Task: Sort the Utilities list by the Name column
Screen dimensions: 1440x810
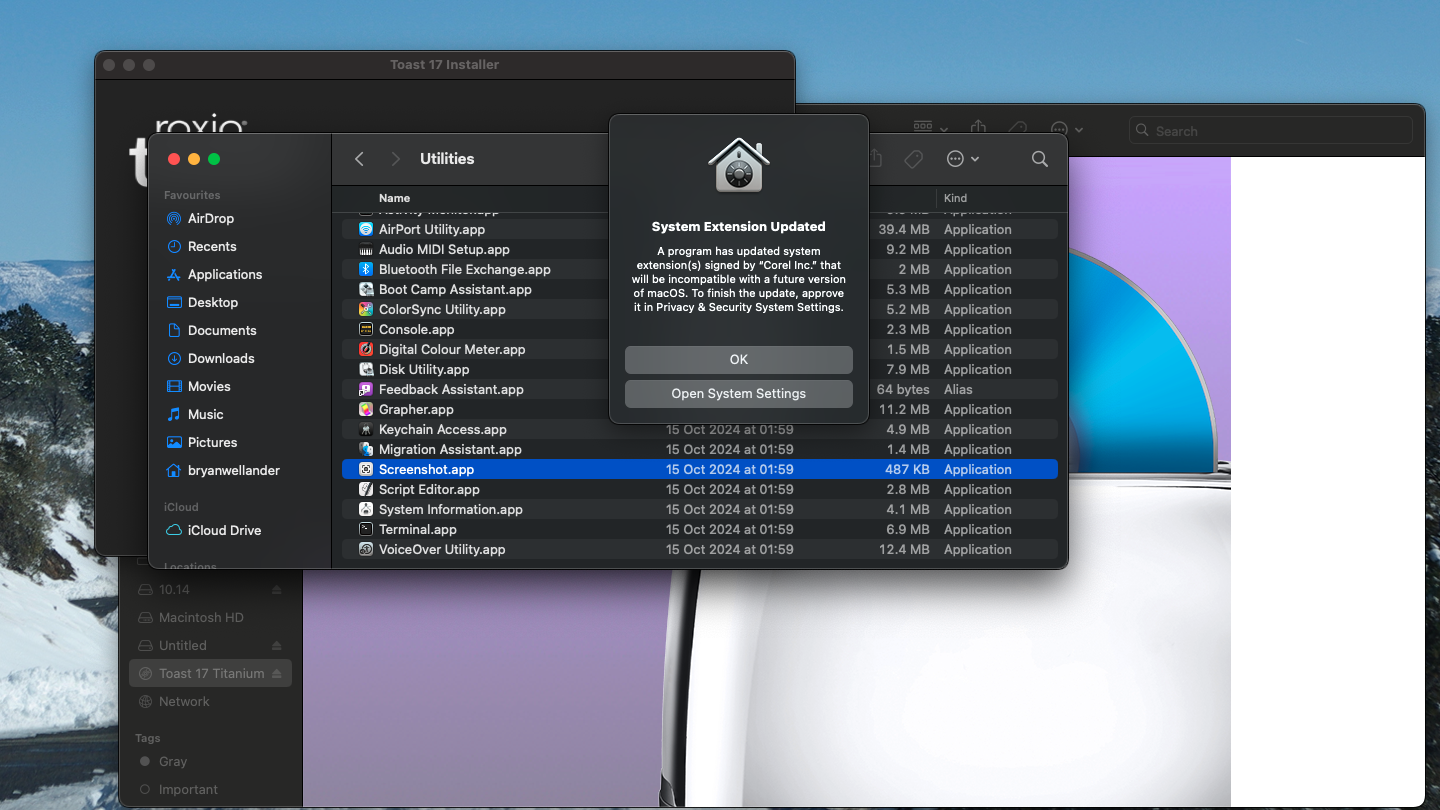Action: 395,198
